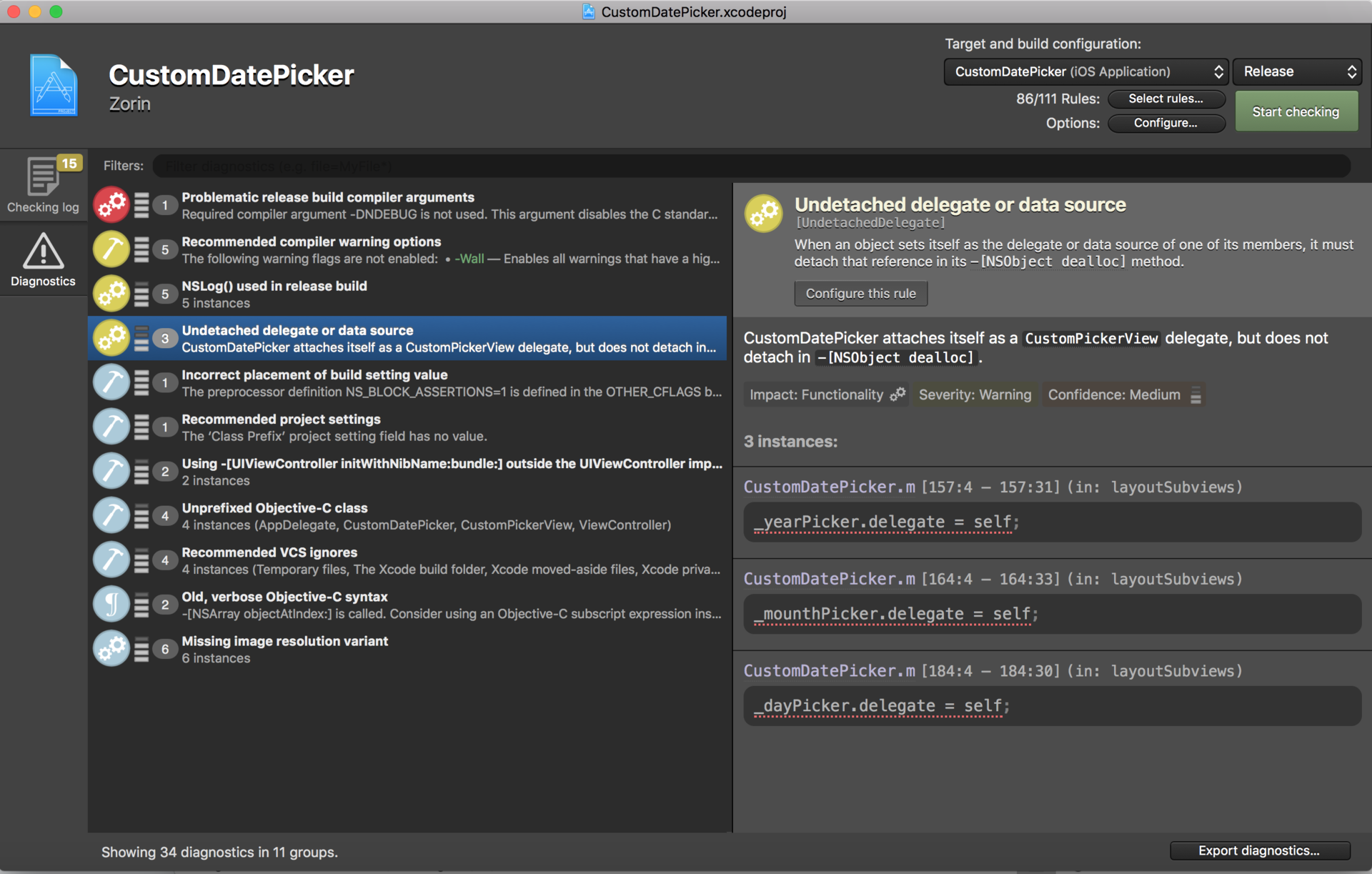Open the Select rules dialog
Image resolution: width=1372 pixels, height=874 pixels.
[1166, 99]
